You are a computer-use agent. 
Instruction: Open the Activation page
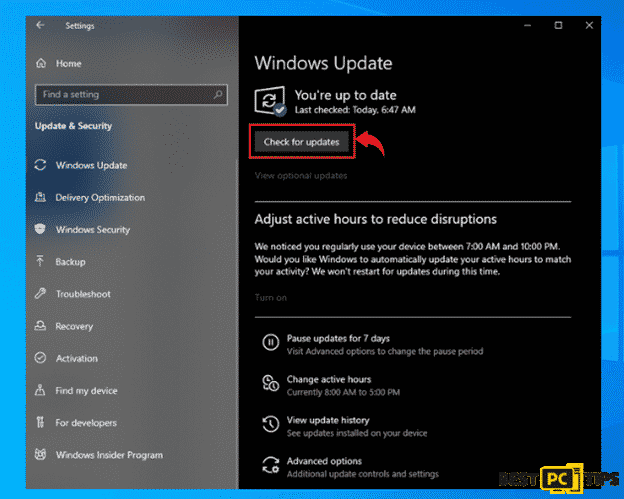click(77, 359)
